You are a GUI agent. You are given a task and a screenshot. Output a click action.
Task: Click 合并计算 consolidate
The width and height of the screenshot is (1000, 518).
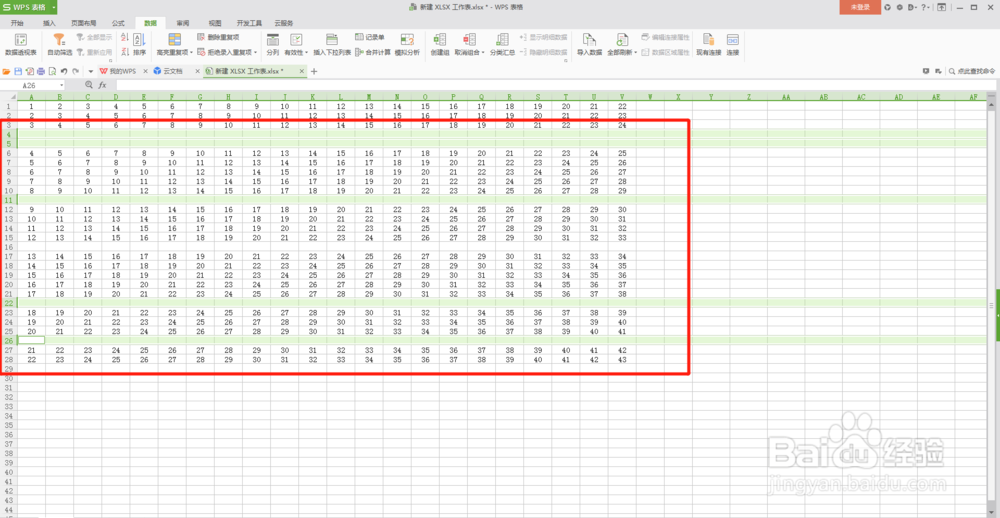point(373,52)
